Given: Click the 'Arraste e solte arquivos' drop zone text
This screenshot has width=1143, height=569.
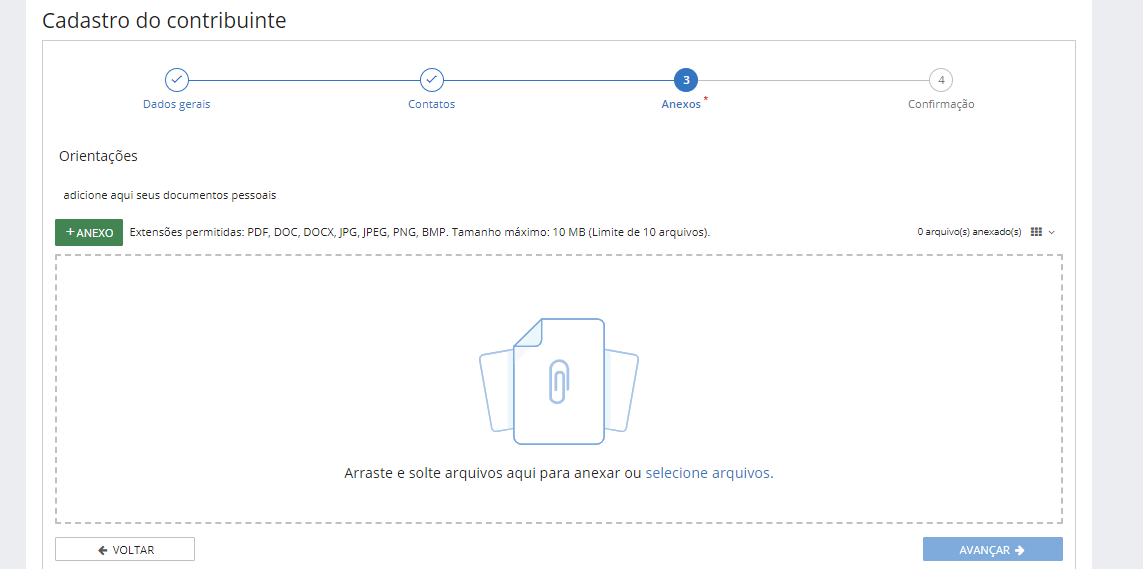Looking at the screenshot, I should tap(491, 473).
